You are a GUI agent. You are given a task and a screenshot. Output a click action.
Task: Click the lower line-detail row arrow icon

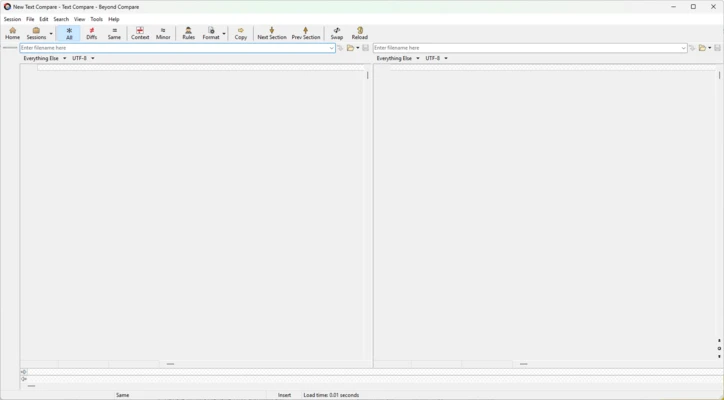click(x=24, y=379)
